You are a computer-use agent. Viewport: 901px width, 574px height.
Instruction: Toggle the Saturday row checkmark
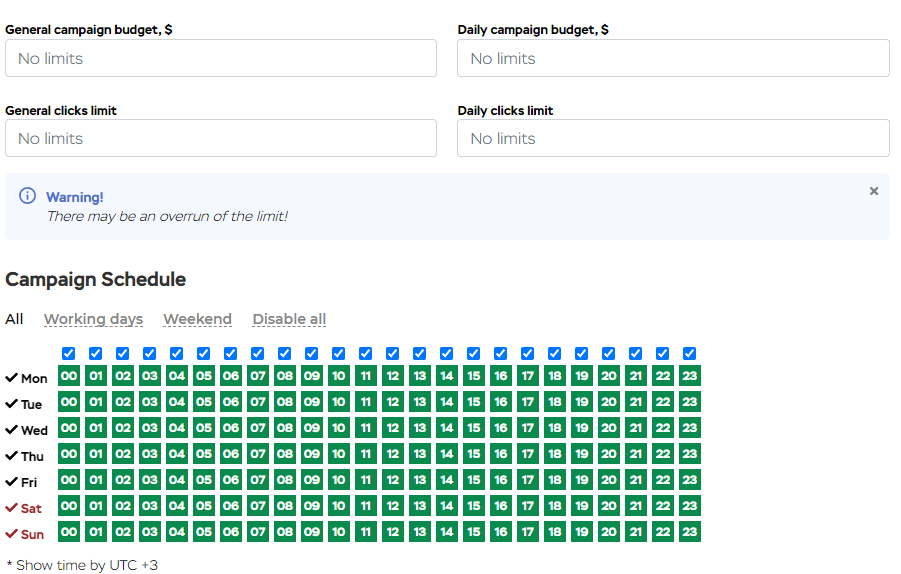[x=12, y=508]
